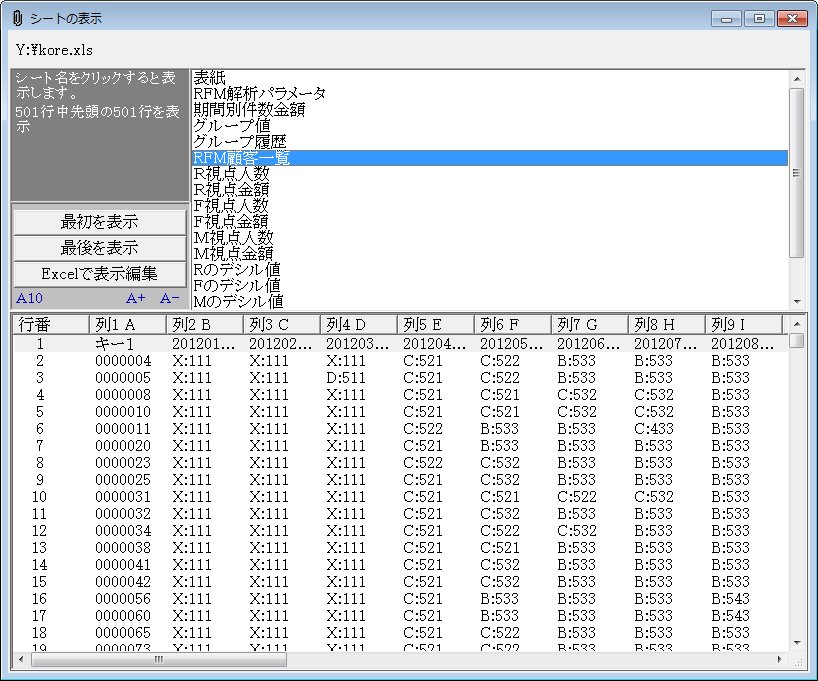
Task: Click the Y:¥kore.xls file path
Action: pos(54,50)
